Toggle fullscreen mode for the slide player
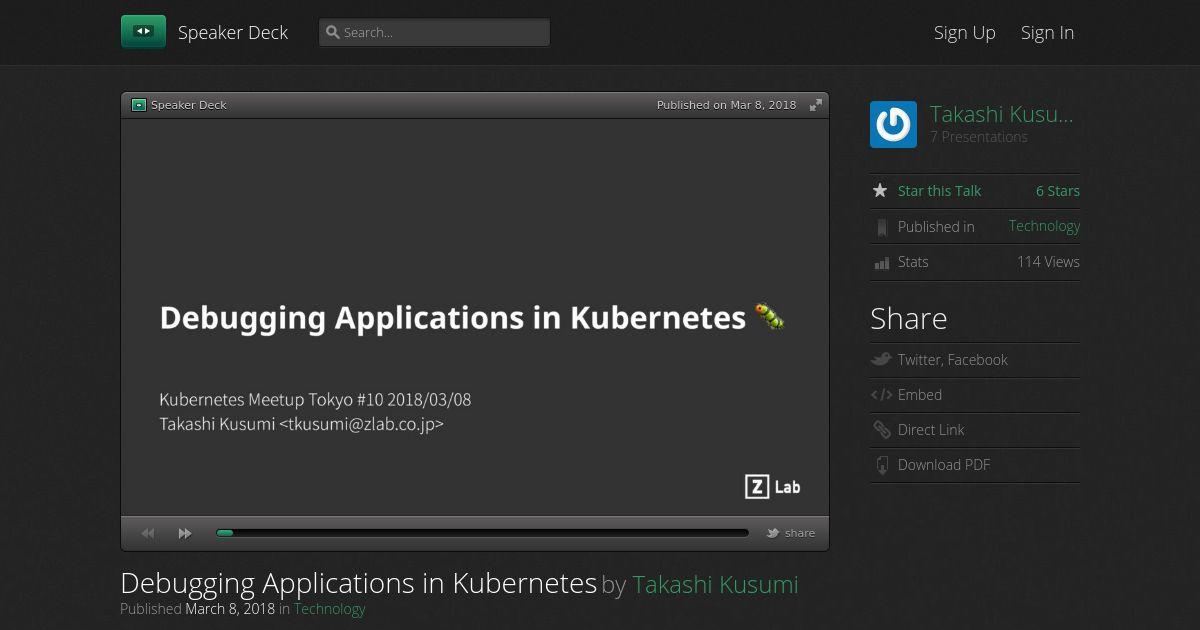Image resolution: width=1200 pixels, height=630 pixels. point(816,105)
